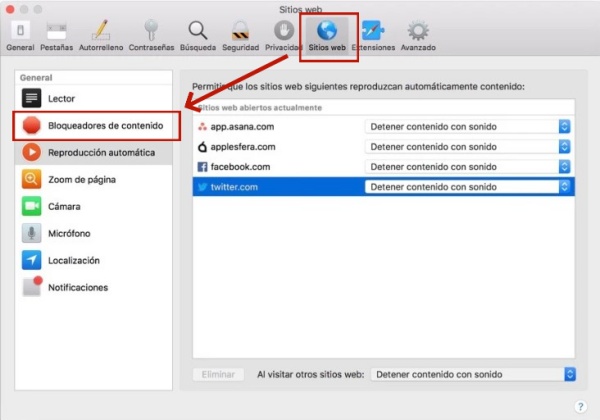Image resolution: width=600 pixels, height=420 pixels.
Task: Open the Contraseñas key icon
Action: coord(151,30)
